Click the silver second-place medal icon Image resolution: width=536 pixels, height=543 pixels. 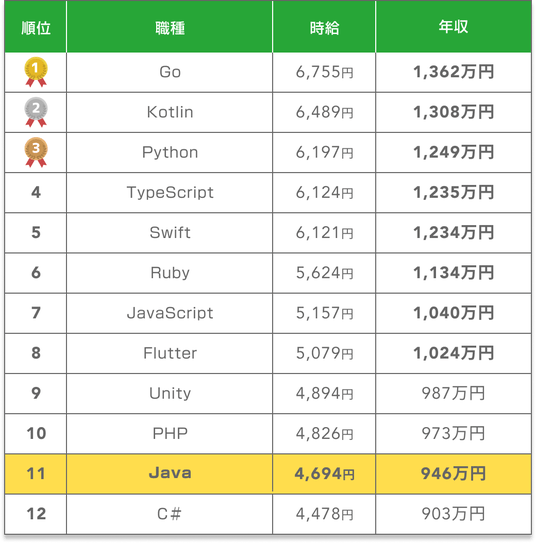[36, 112]
